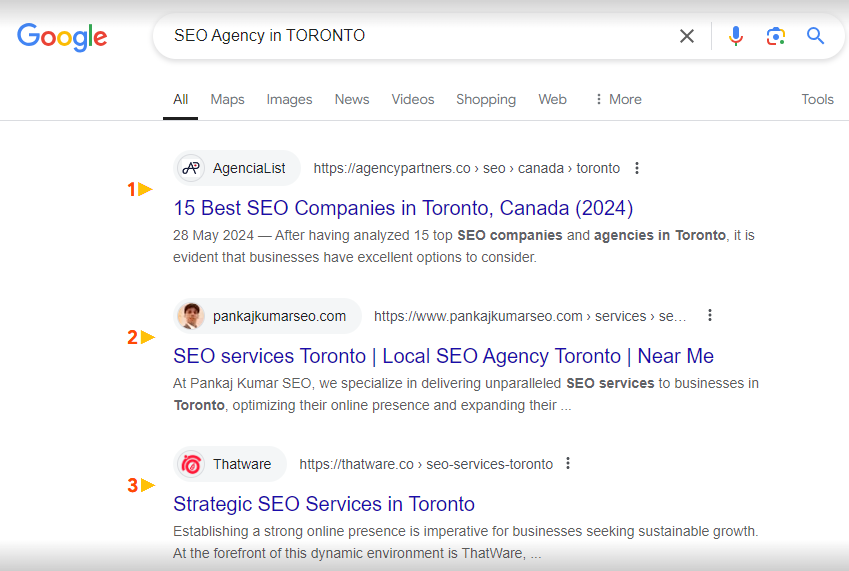This screenshot has height=571, width=849.
Task: Open three-dot menu for AgenciaList result
Action: tap(637, 168)
